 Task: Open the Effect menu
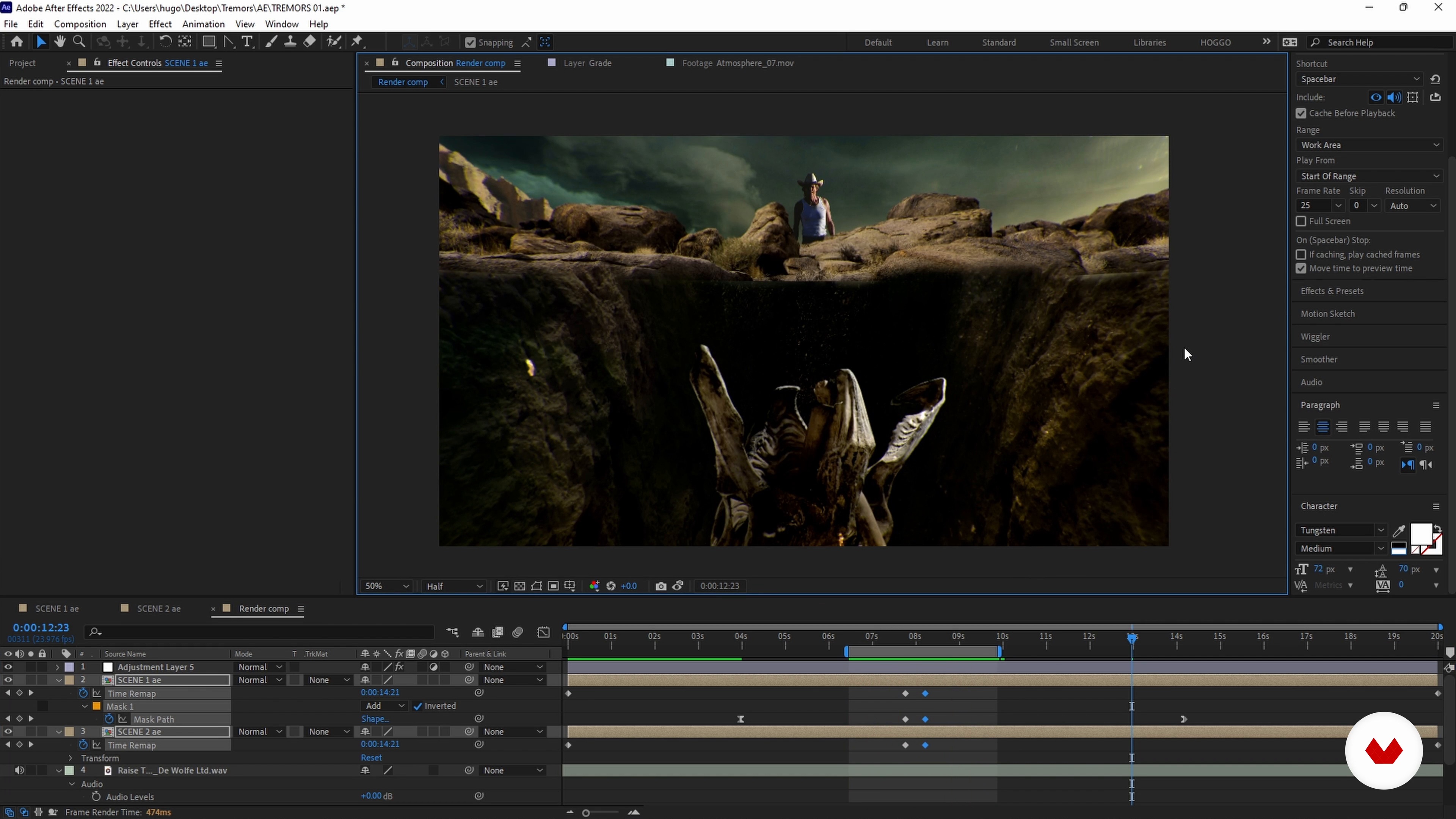(x=160, y=24)
